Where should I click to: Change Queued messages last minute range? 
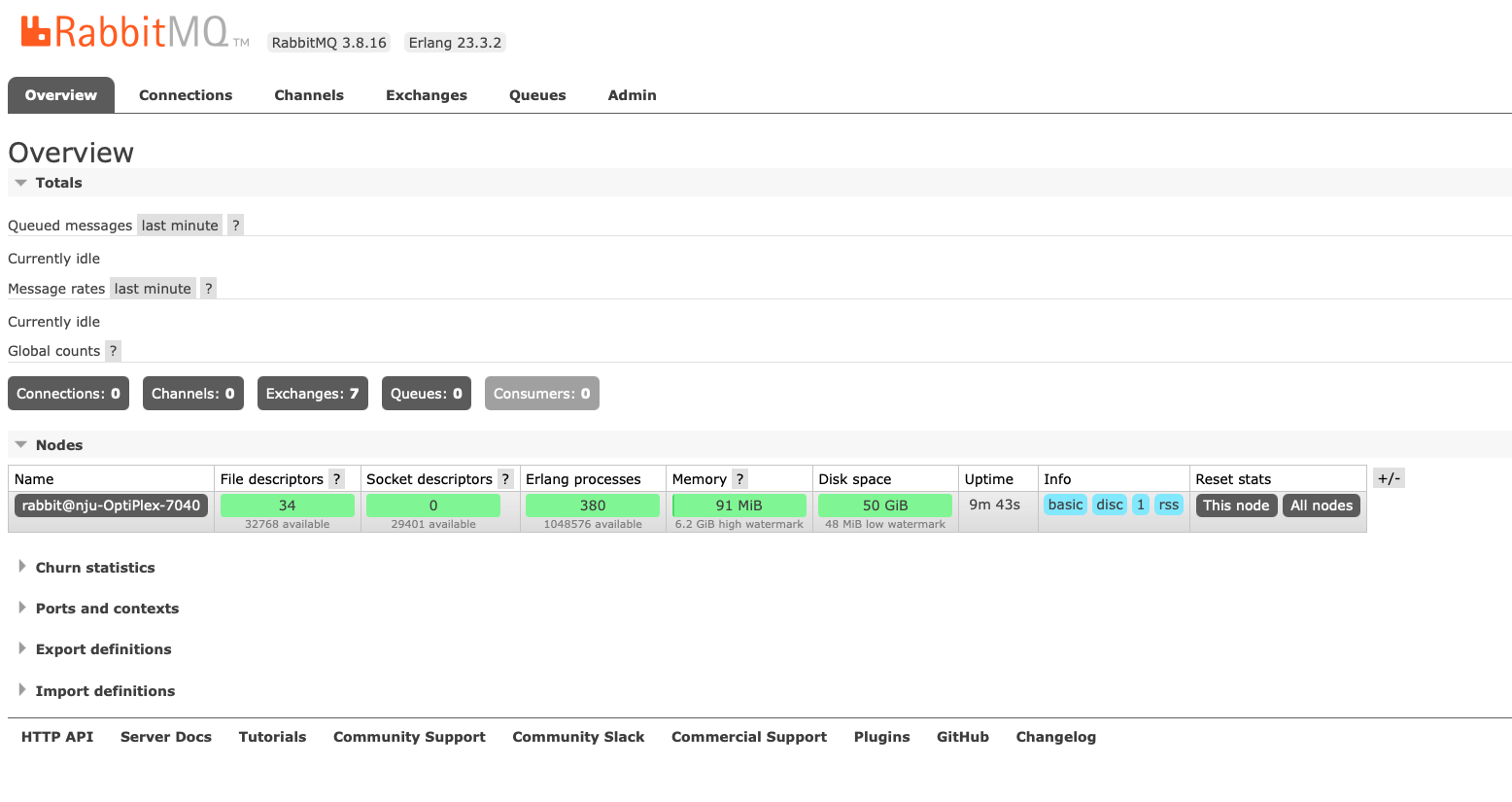tap(180, 225)
